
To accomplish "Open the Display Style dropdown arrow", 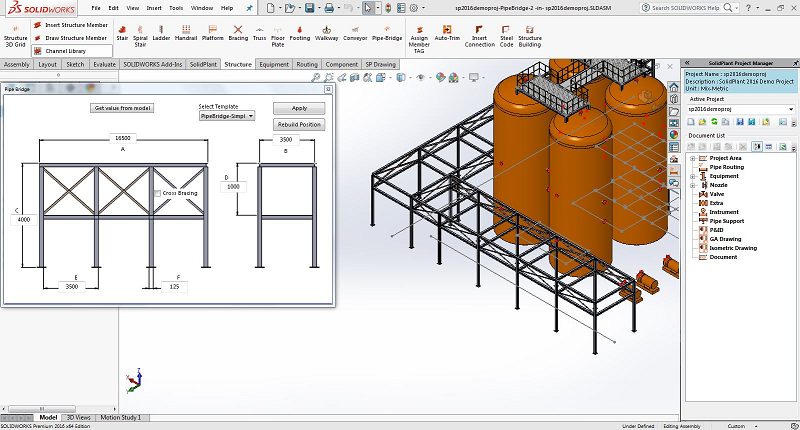I will [409, 78].
